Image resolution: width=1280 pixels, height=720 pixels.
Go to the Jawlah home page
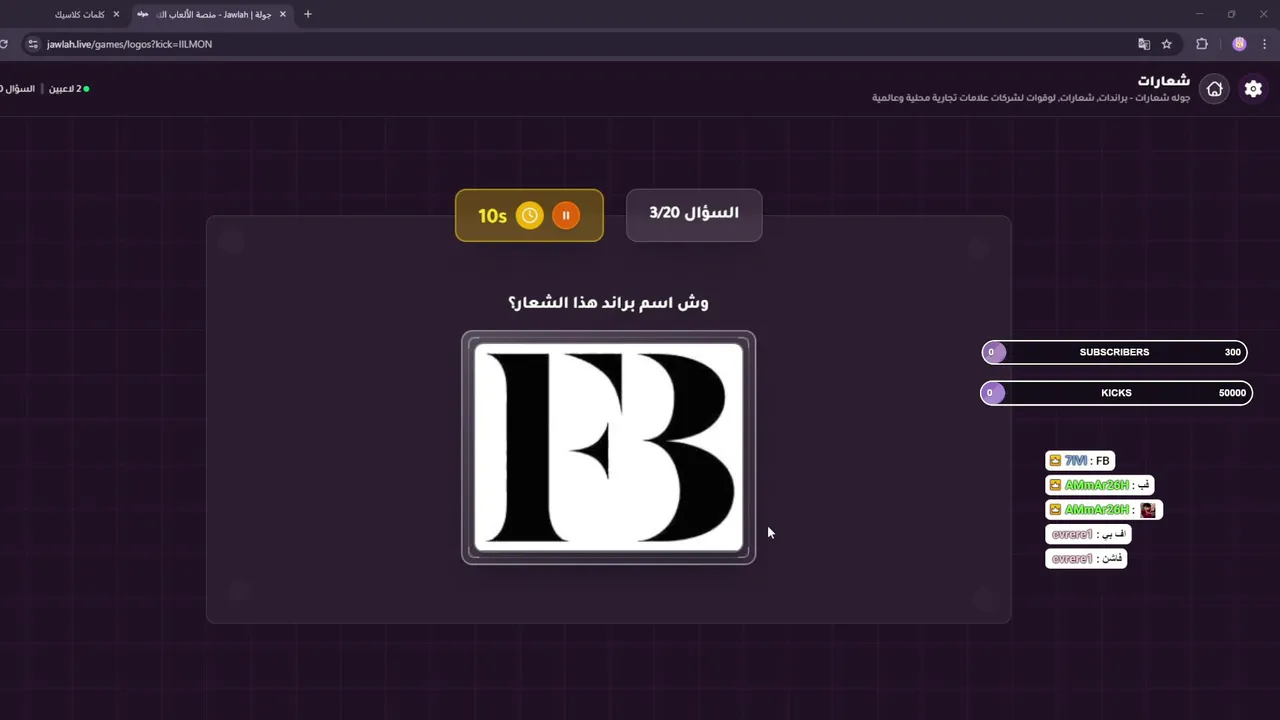(1214, 89)
